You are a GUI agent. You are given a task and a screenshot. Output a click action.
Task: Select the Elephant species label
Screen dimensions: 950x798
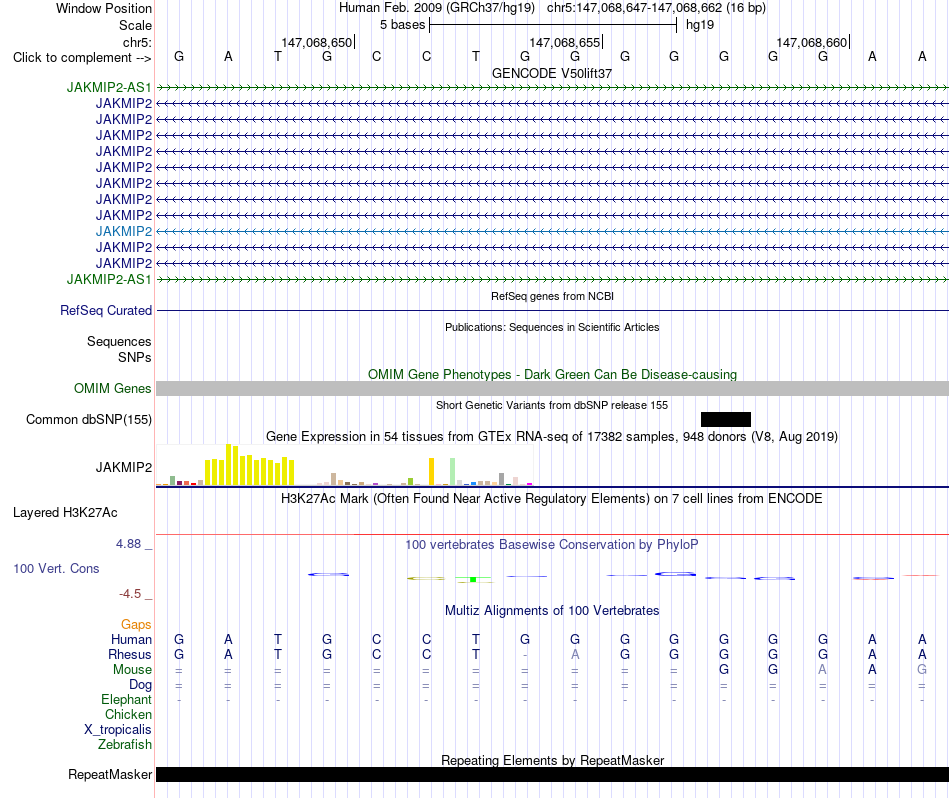tap(126, 699)
